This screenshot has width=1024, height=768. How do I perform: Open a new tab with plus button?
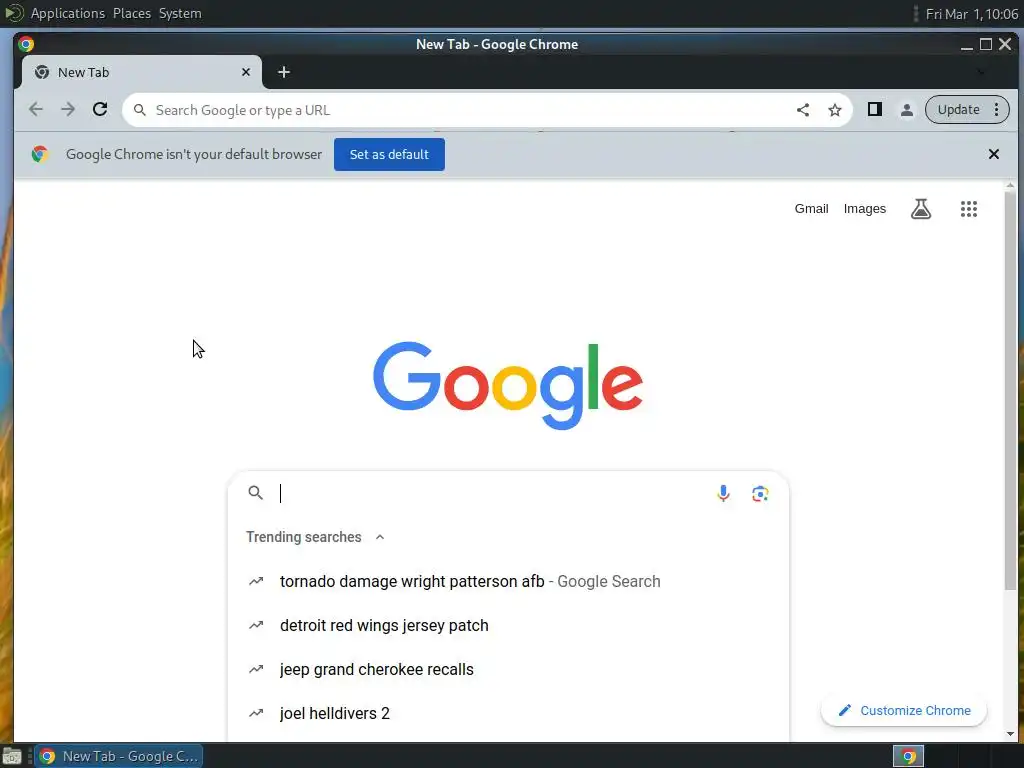click(283, 72)
